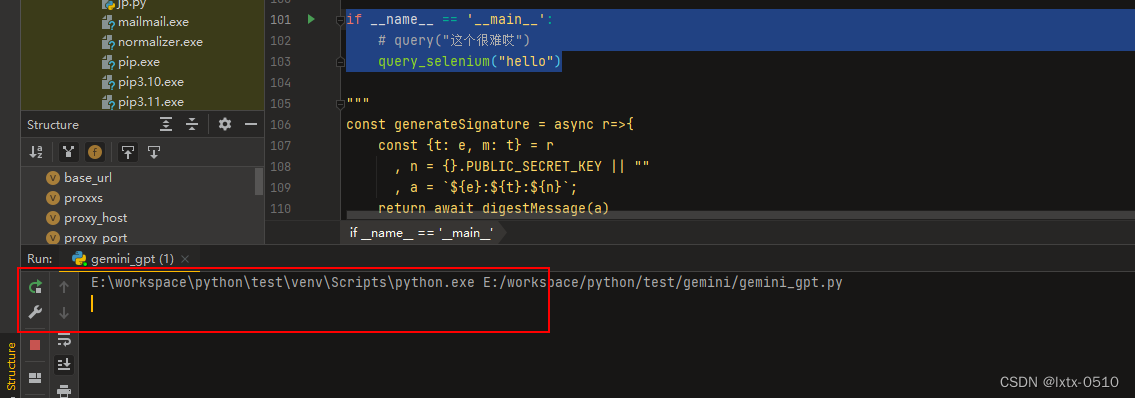
Task: Collapse the if __name__ code block
Action: (x=340, y=20)
